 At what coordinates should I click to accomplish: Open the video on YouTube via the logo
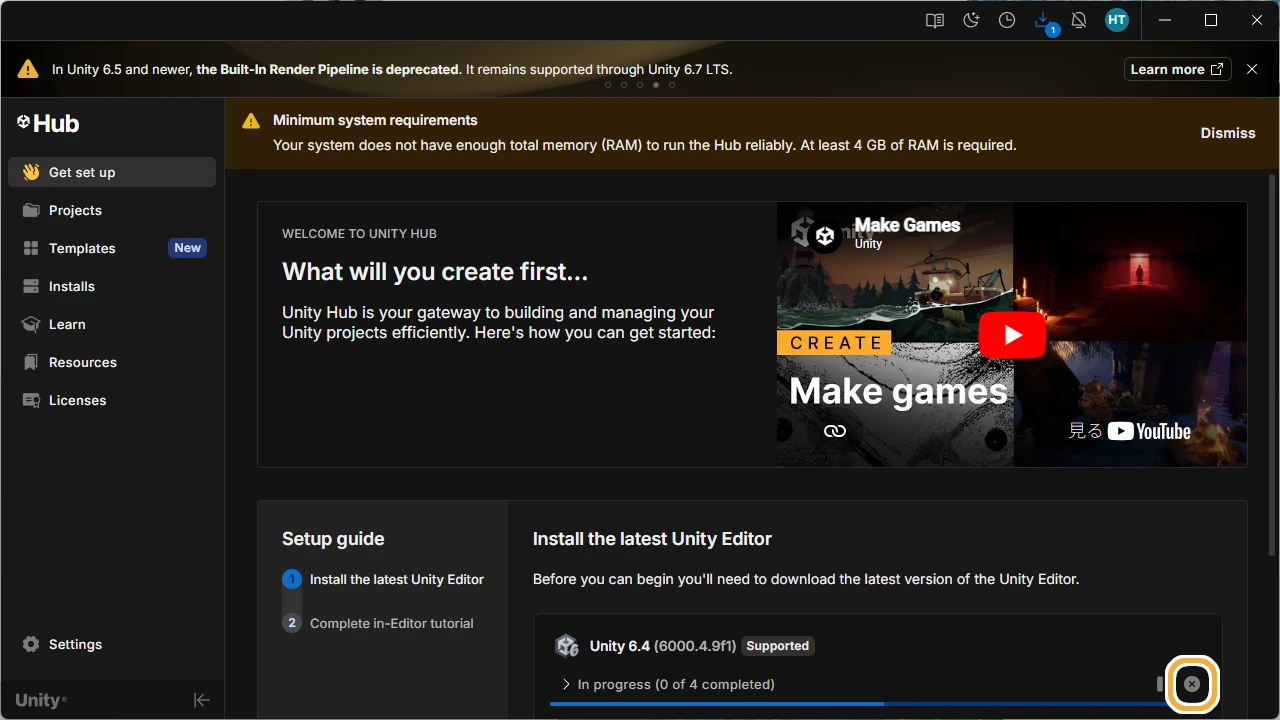1149,431
